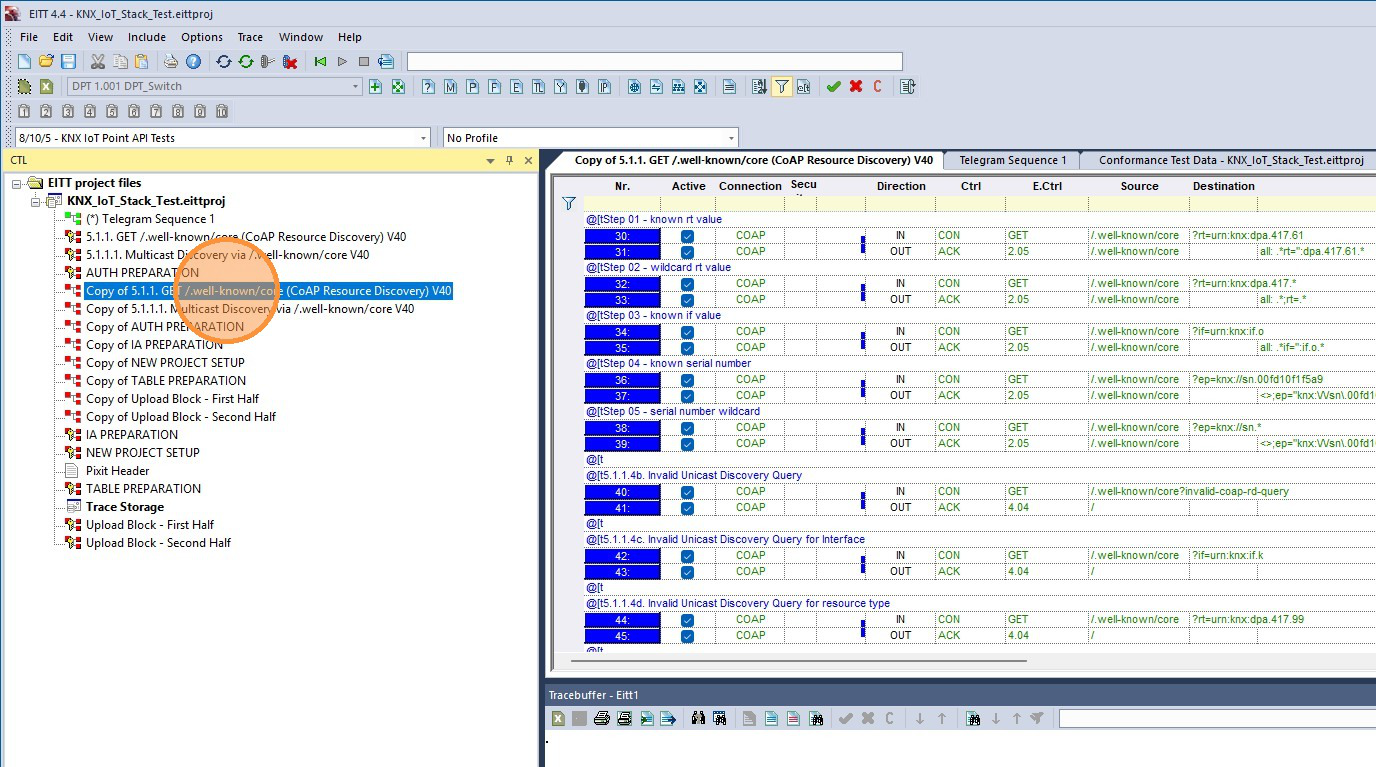Click the green Excel export icon in second toolbar
The height and width of the screenshot is (767, 1376).
46,87
